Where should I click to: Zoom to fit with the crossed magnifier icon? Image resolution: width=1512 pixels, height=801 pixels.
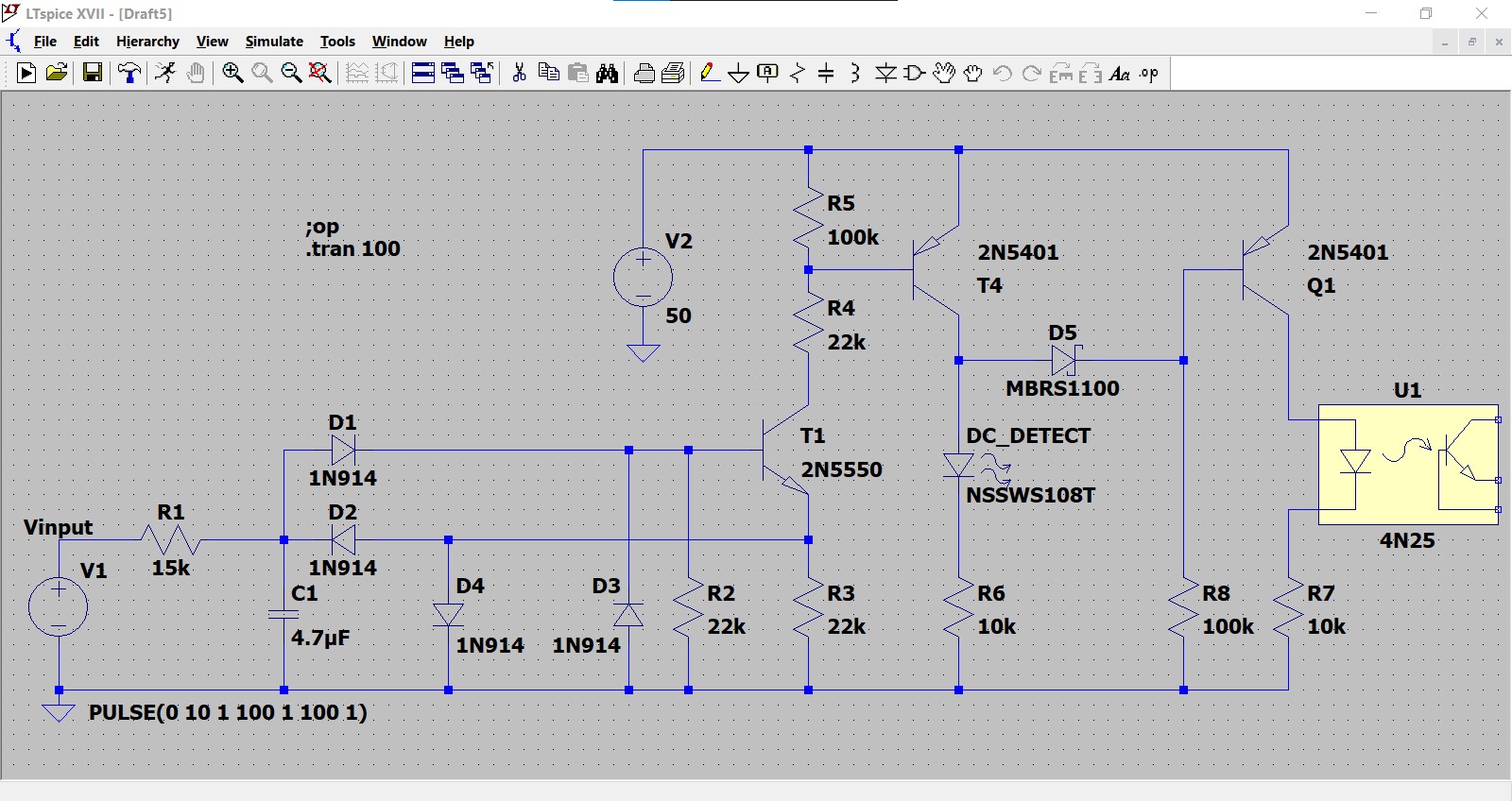320,73
